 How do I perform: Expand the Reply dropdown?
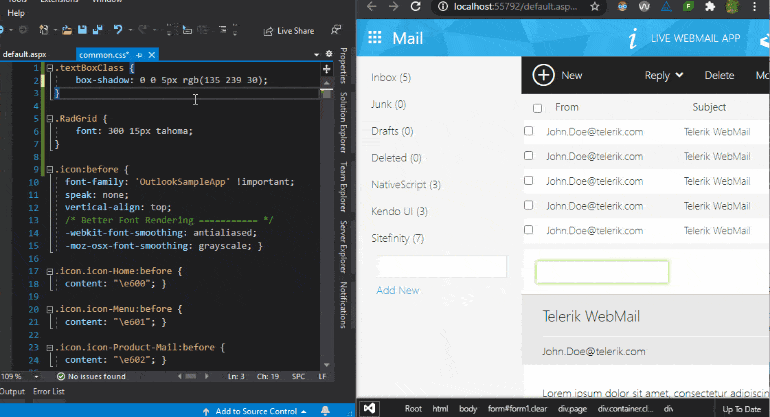[x=679, y=75]
